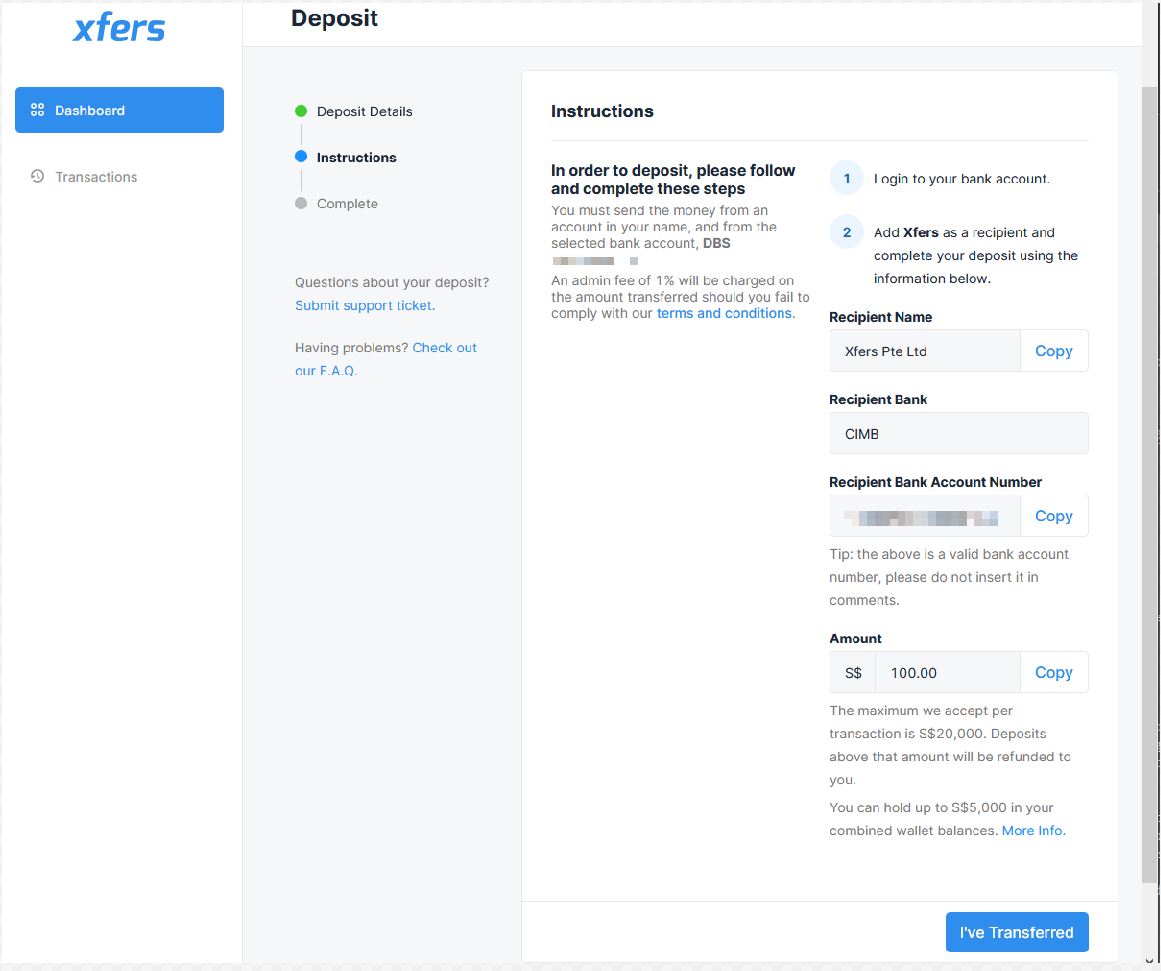The height and width of the screenshot is (971, 1161).
Task: Open the Check out our F.A.Q. link
Action: pos(444,347)
